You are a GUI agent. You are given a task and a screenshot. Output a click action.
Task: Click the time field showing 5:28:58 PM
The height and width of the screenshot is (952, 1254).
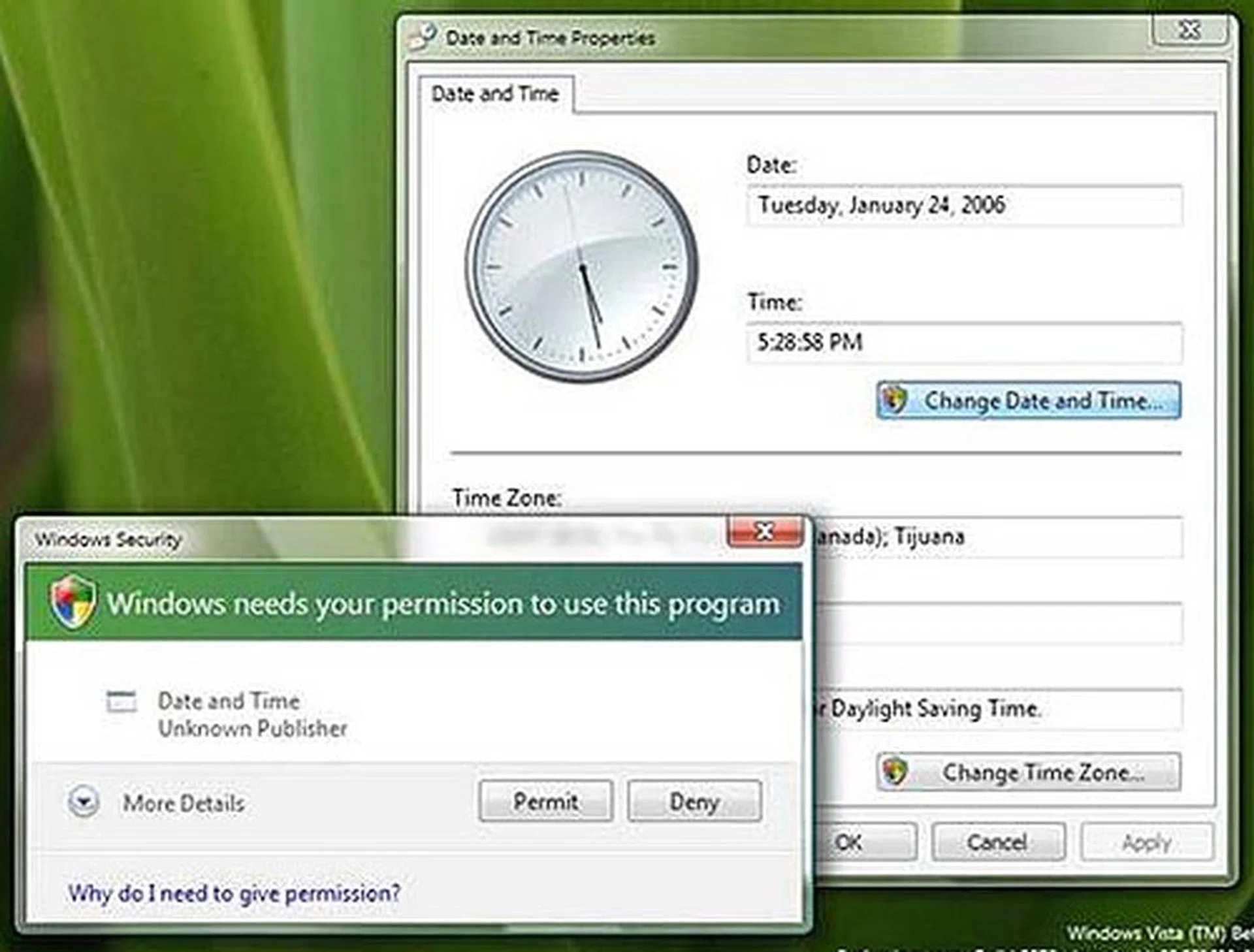point(963,341)
